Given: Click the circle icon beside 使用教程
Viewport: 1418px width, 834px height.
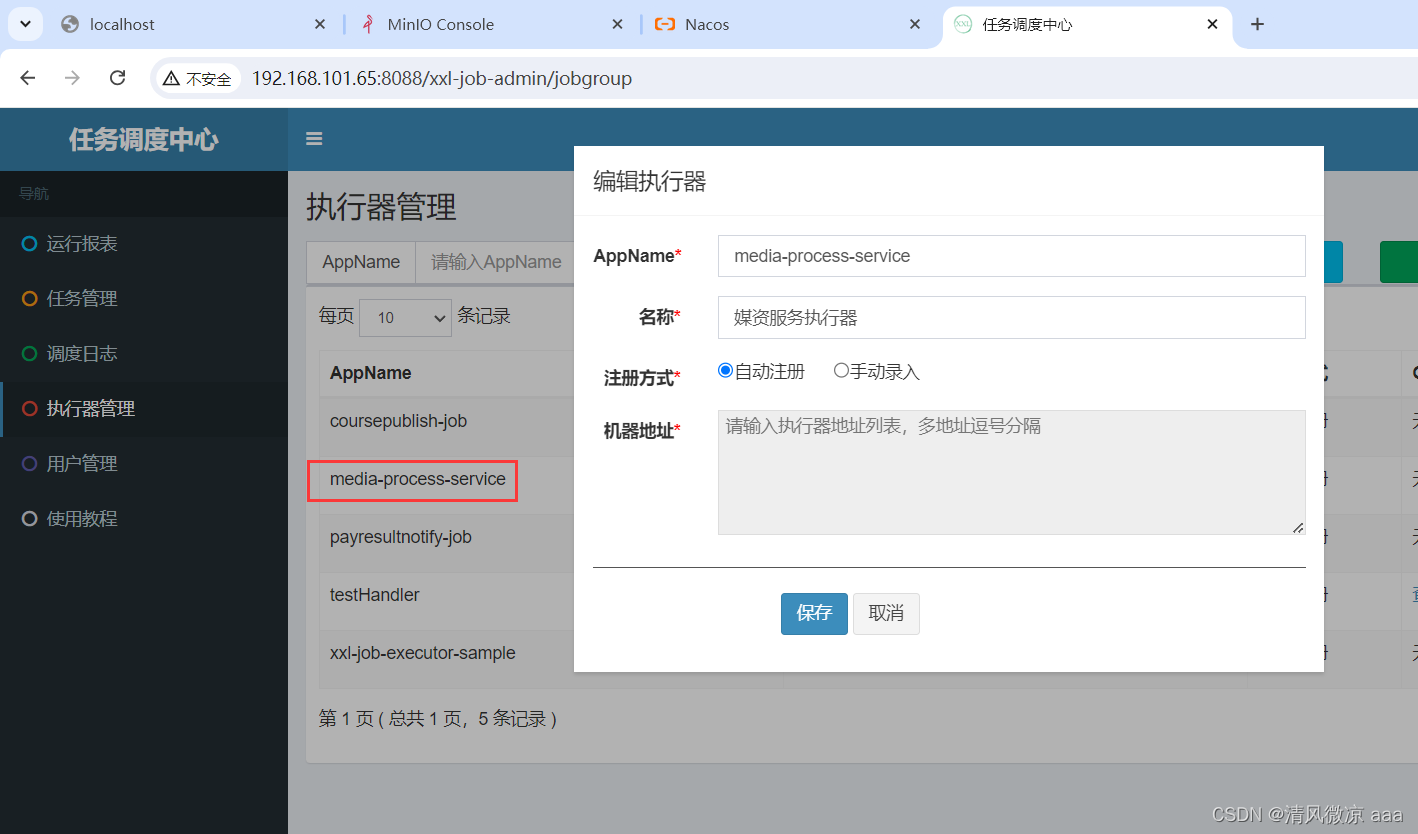Looking at the screenshot, I should pos(29,519).
